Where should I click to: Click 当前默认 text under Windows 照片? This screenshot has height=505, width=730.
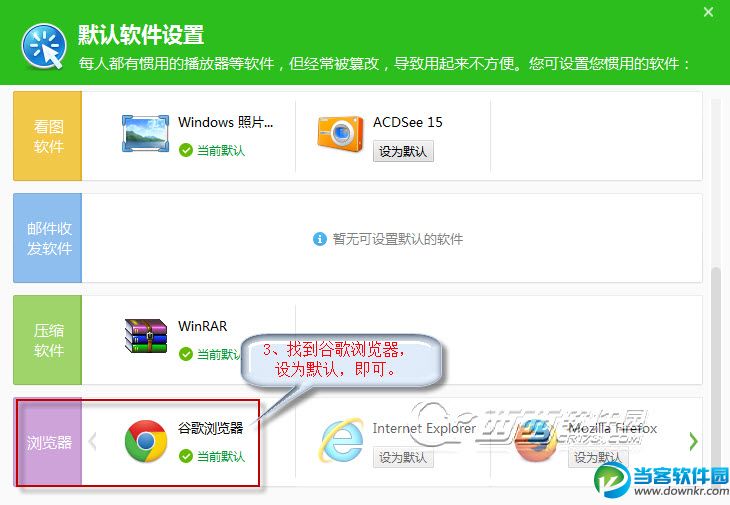coord(221,150)
